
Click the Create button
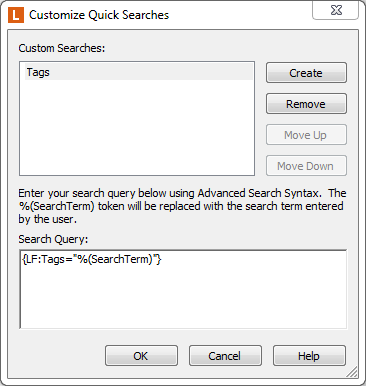click(x=306, y=73)
